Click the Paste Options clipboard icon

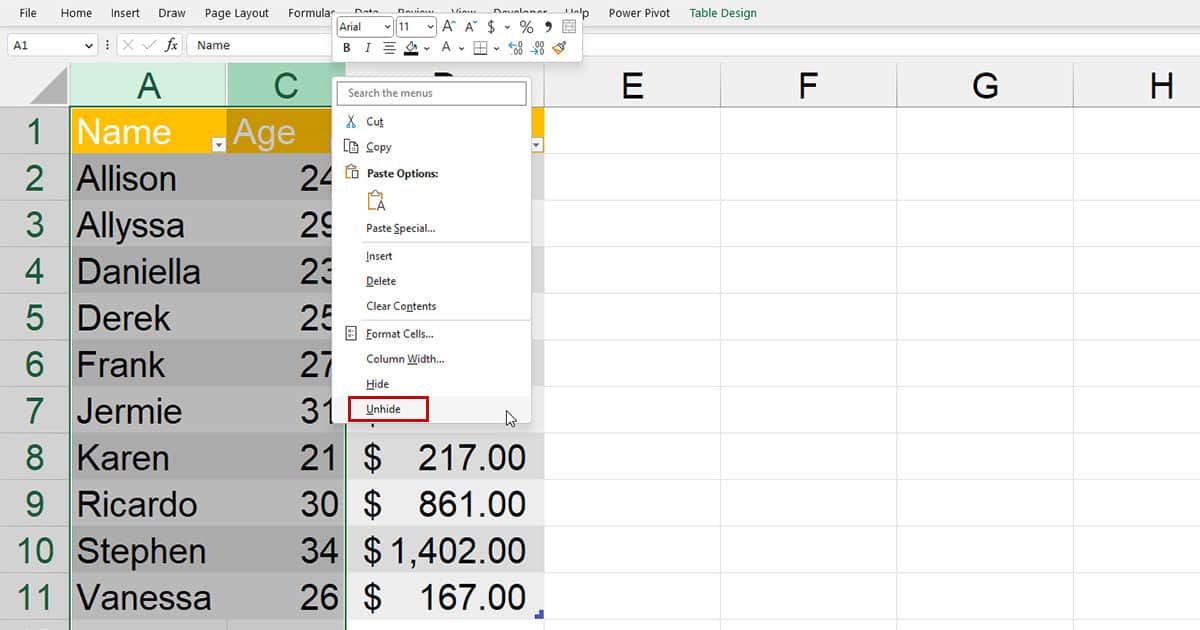point(376,201)
